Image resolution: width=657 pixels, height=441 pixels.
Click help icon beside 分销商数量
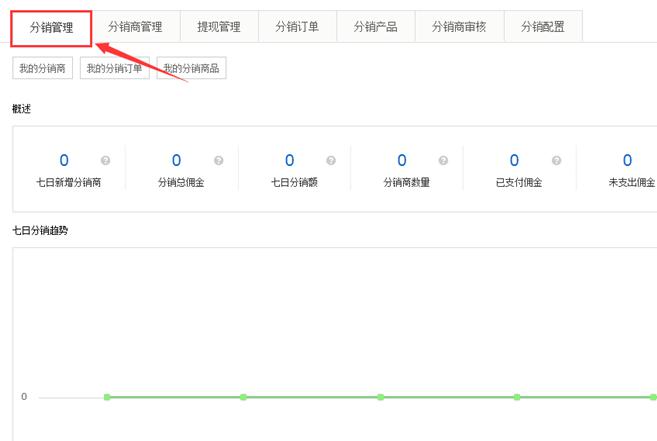click(444, 161)
